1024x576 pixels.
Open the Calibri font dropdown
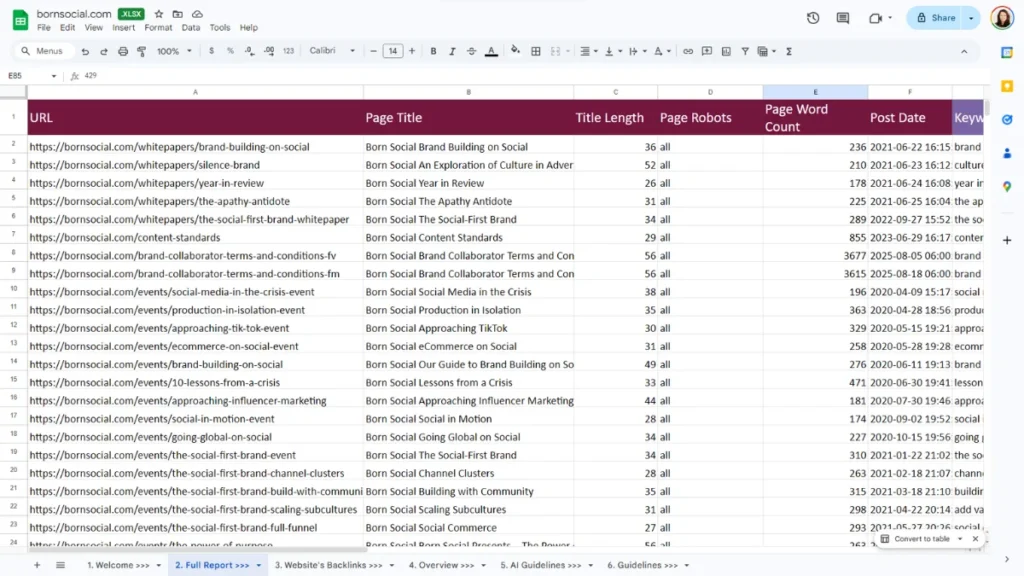tap(332, 51)
